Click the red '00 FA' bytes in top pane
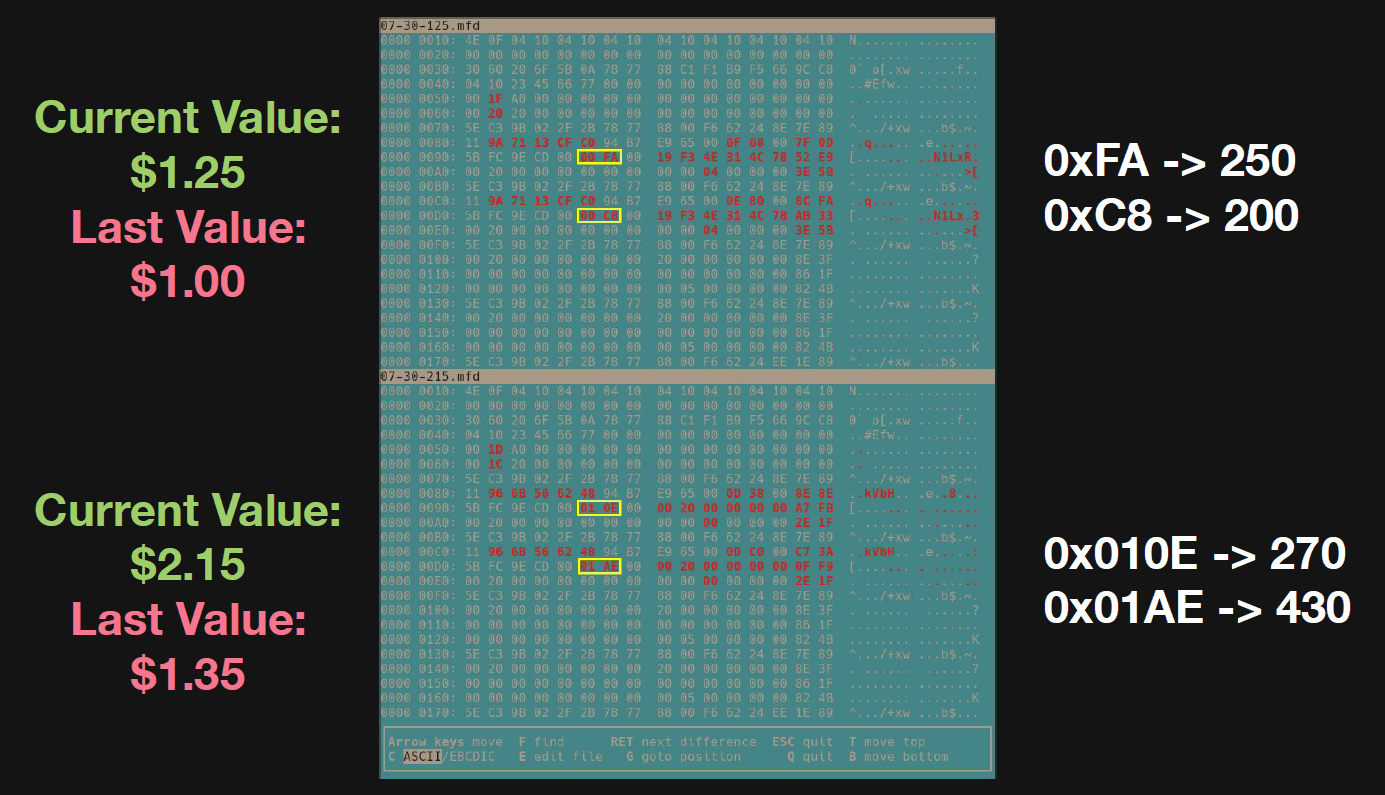1385x795 pixels. [600, 157]
